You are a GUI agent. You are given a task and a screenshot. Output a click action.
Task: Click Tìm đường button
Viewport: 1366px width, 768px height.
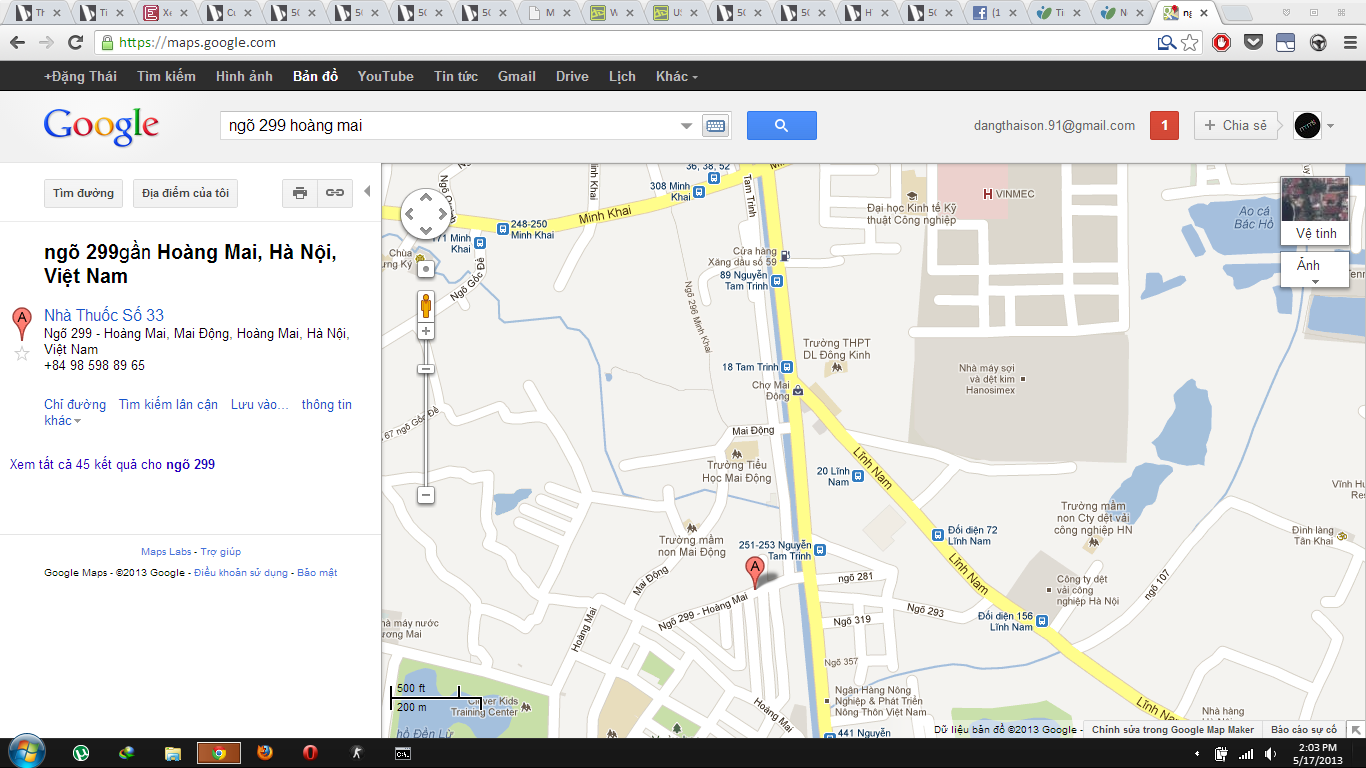84,193
